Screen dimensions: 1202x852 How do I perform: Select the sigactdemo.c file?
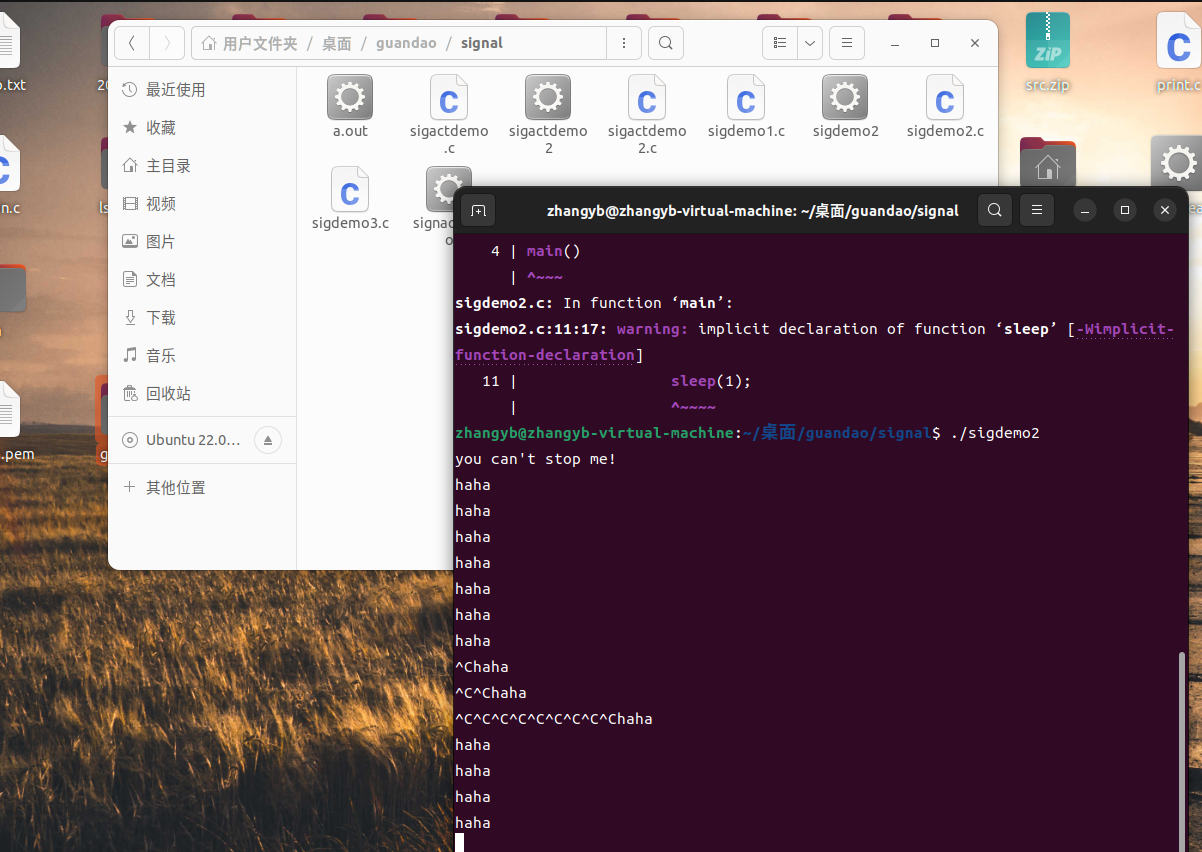449,114
